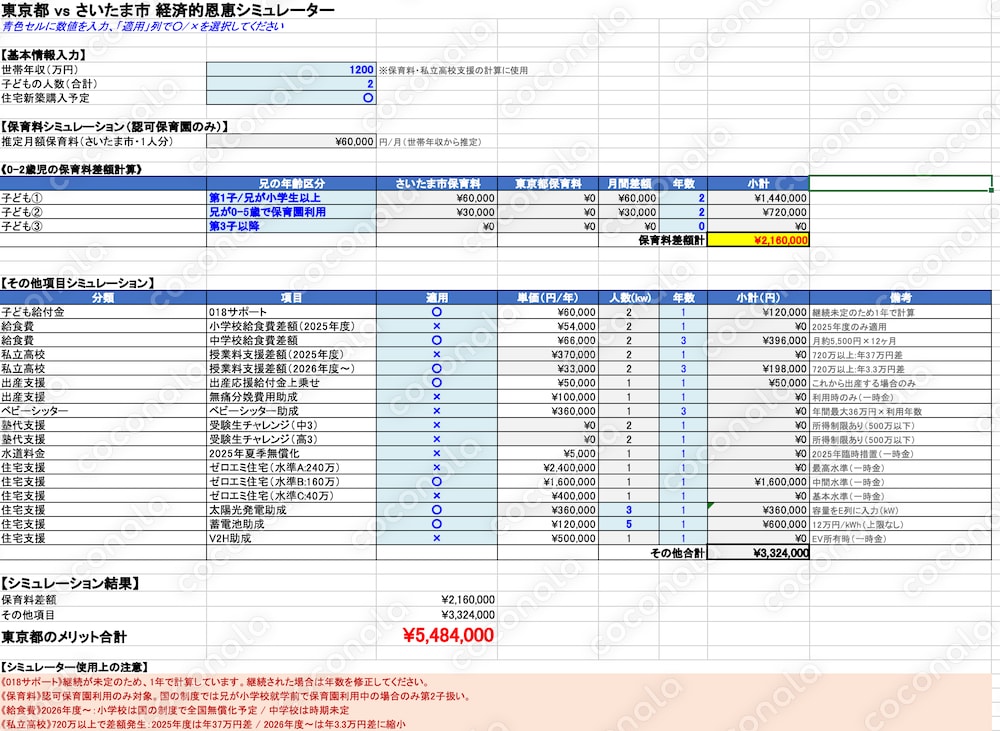This screenshot has height=731, width=1000.
Task: Toggle the 適用 cell for ベビーシッター助成
Action: (437, 411)
